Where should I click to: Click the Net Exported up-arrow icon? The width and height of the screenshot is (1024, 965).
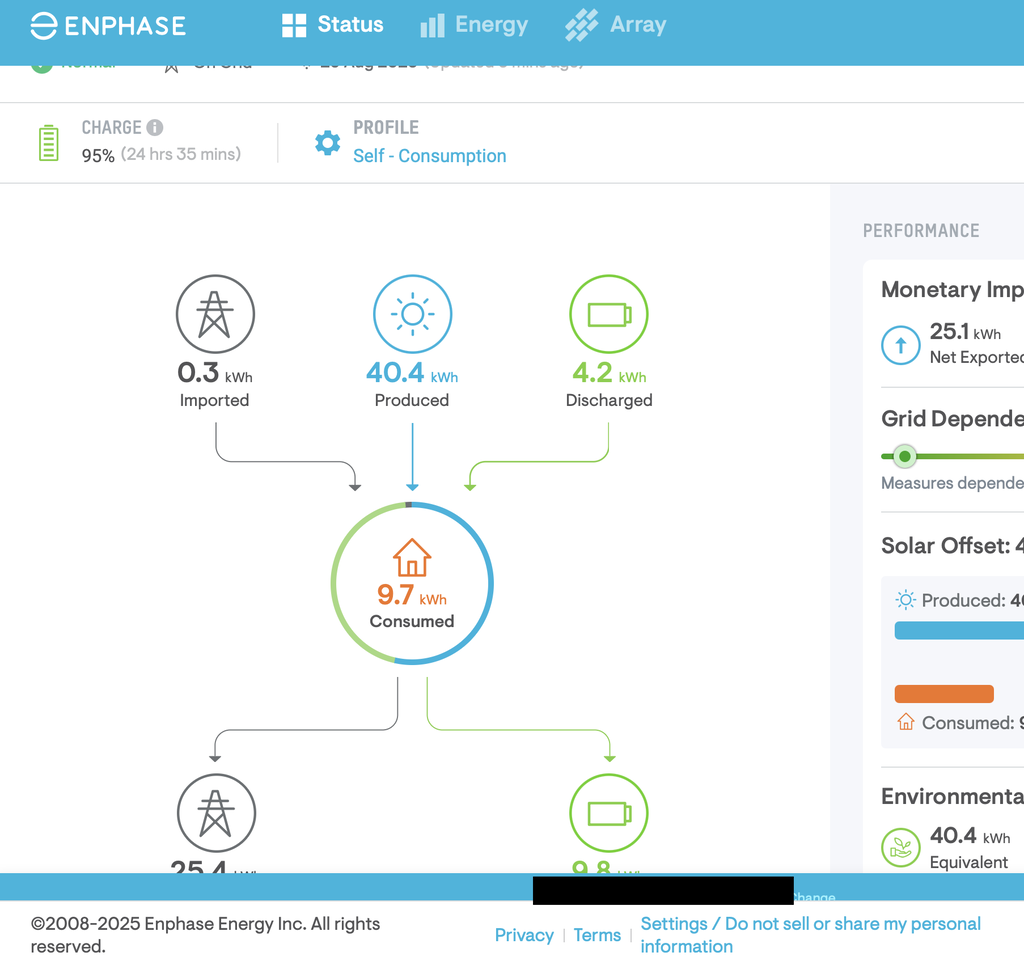[x=900, y=346]
